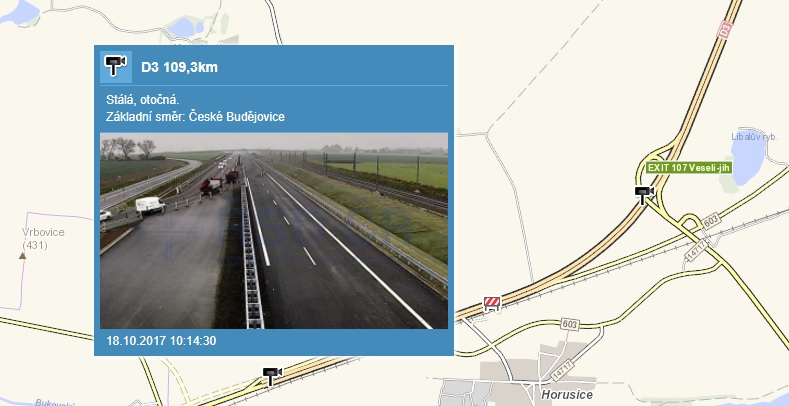
Task: Click the 14717 road shield near the interchange
Action: [x=697, y=250]
